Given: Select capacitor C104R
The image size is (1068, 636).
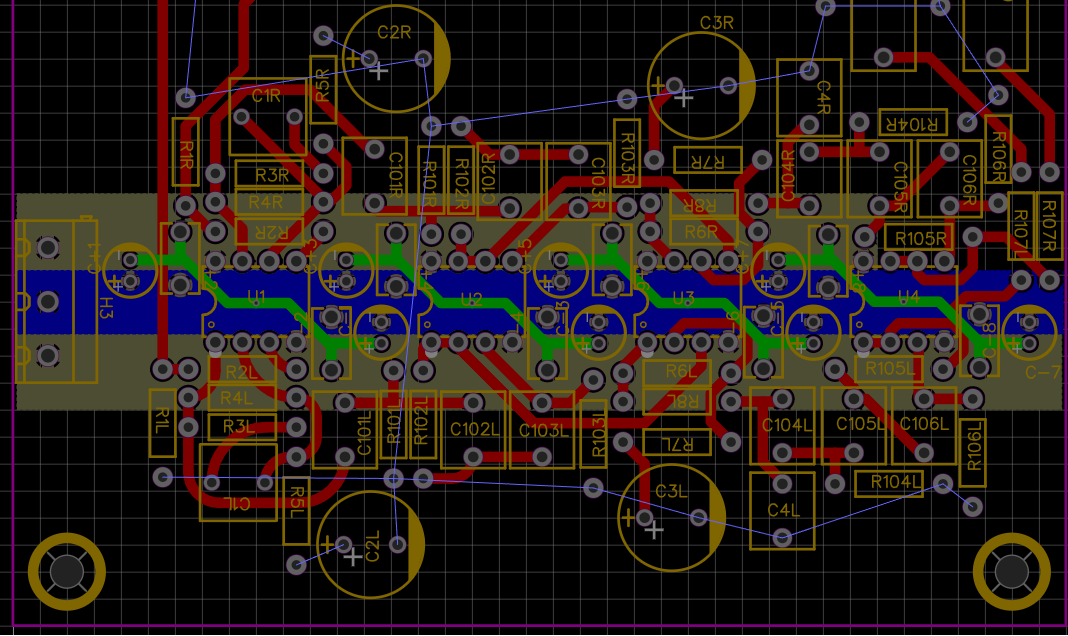Looking at the screenshot, I should (x=809, y=179).
